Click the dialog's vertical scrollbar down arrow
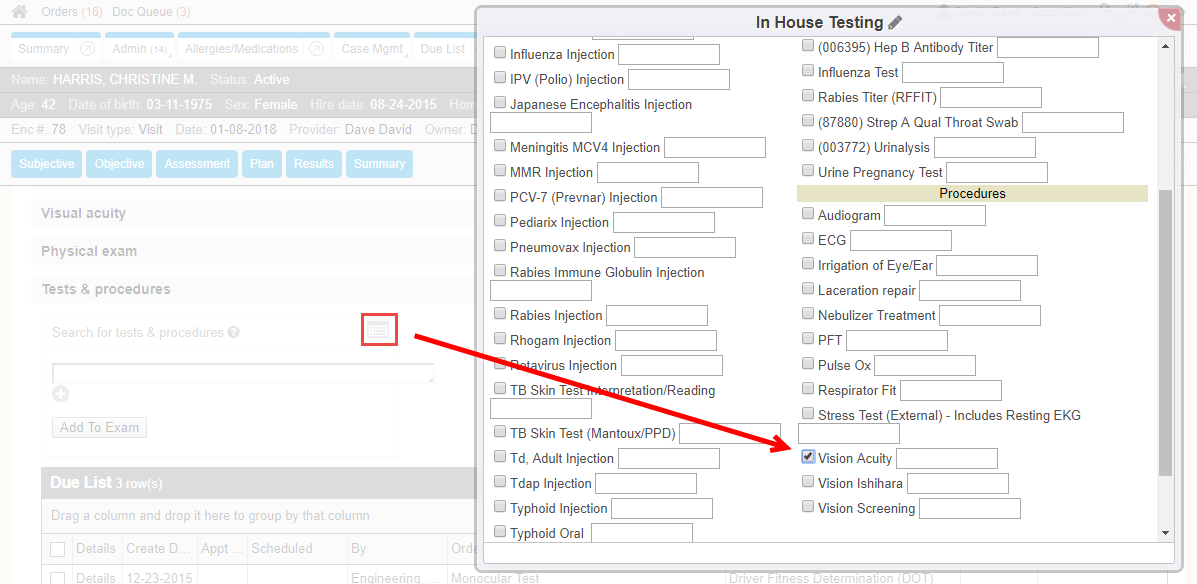This screenshot has width=1197, height=584. pyautogui.click(x=1165, y=534)
